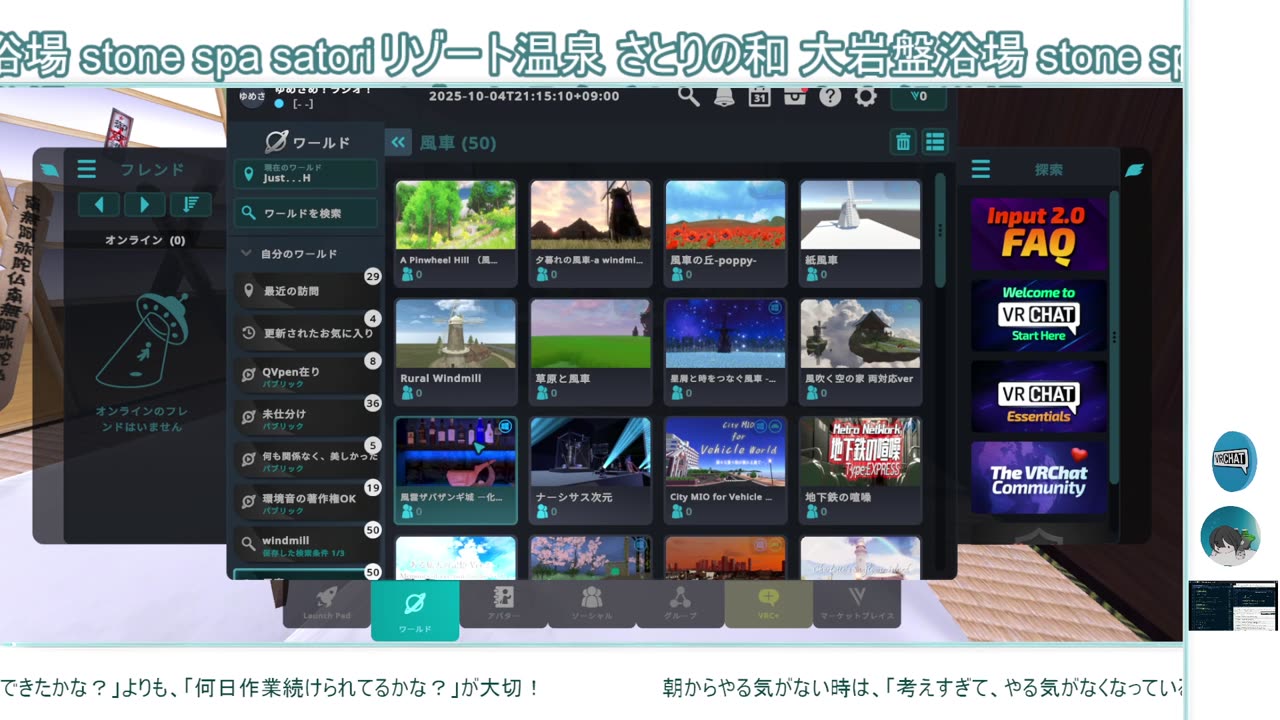
Task: Open the windmill saved search
Action: tap(306, 546)
